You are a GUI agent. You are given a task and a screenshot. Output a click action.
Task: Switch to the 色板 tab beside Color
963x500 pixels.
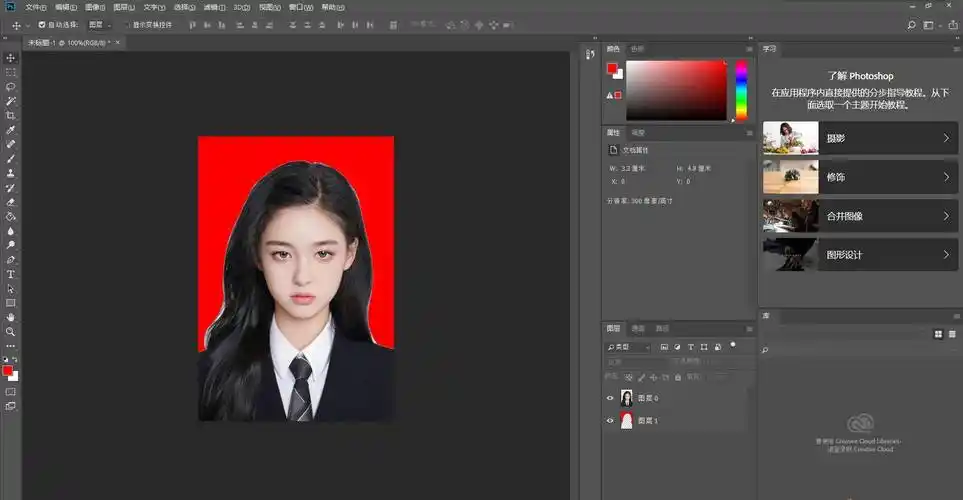tap(637, 49)
